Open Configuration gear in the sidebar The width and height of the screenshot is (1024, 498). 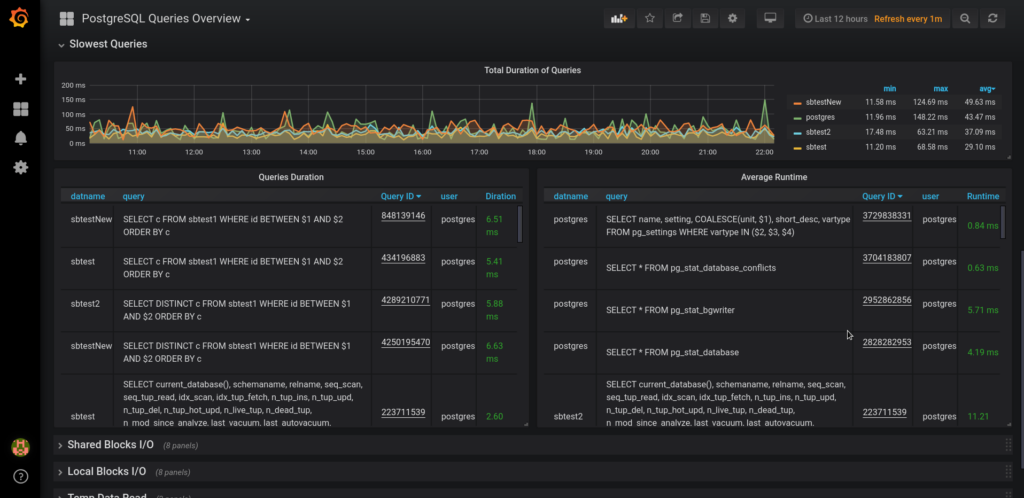[x=20, y=167]
